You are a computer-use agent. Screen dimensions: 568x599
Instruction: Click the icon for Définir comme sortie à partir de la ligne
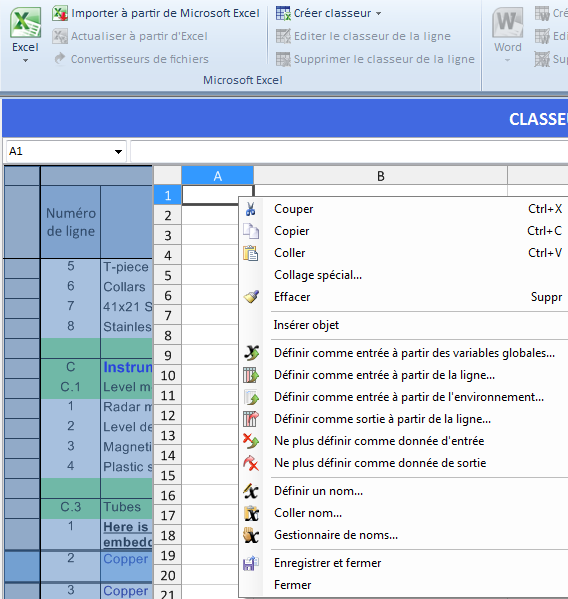pyautogui.click(x=251, y=419)
